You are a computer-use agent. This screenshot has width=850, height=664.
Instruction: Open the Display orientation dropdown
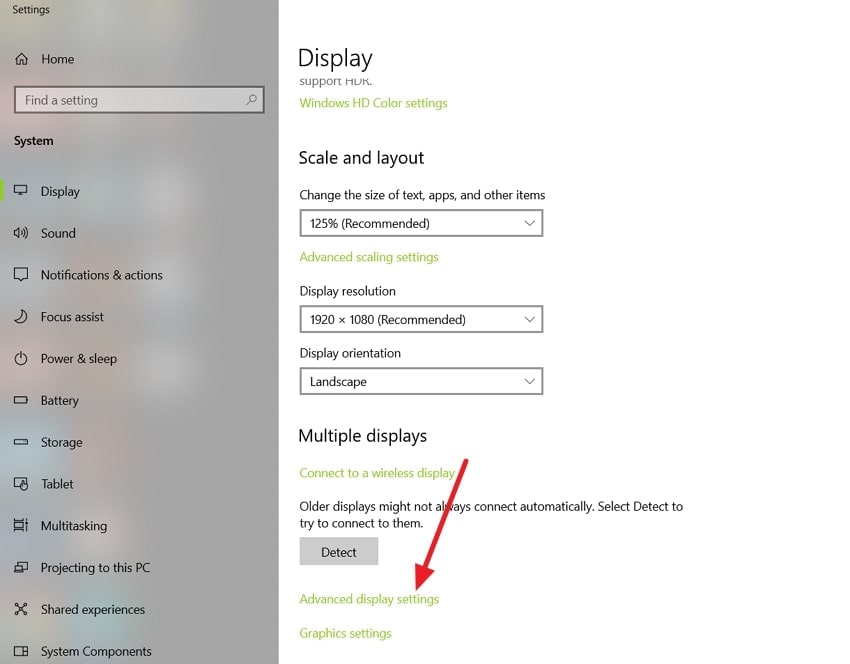pyautogui.click(x=421, y=381)
